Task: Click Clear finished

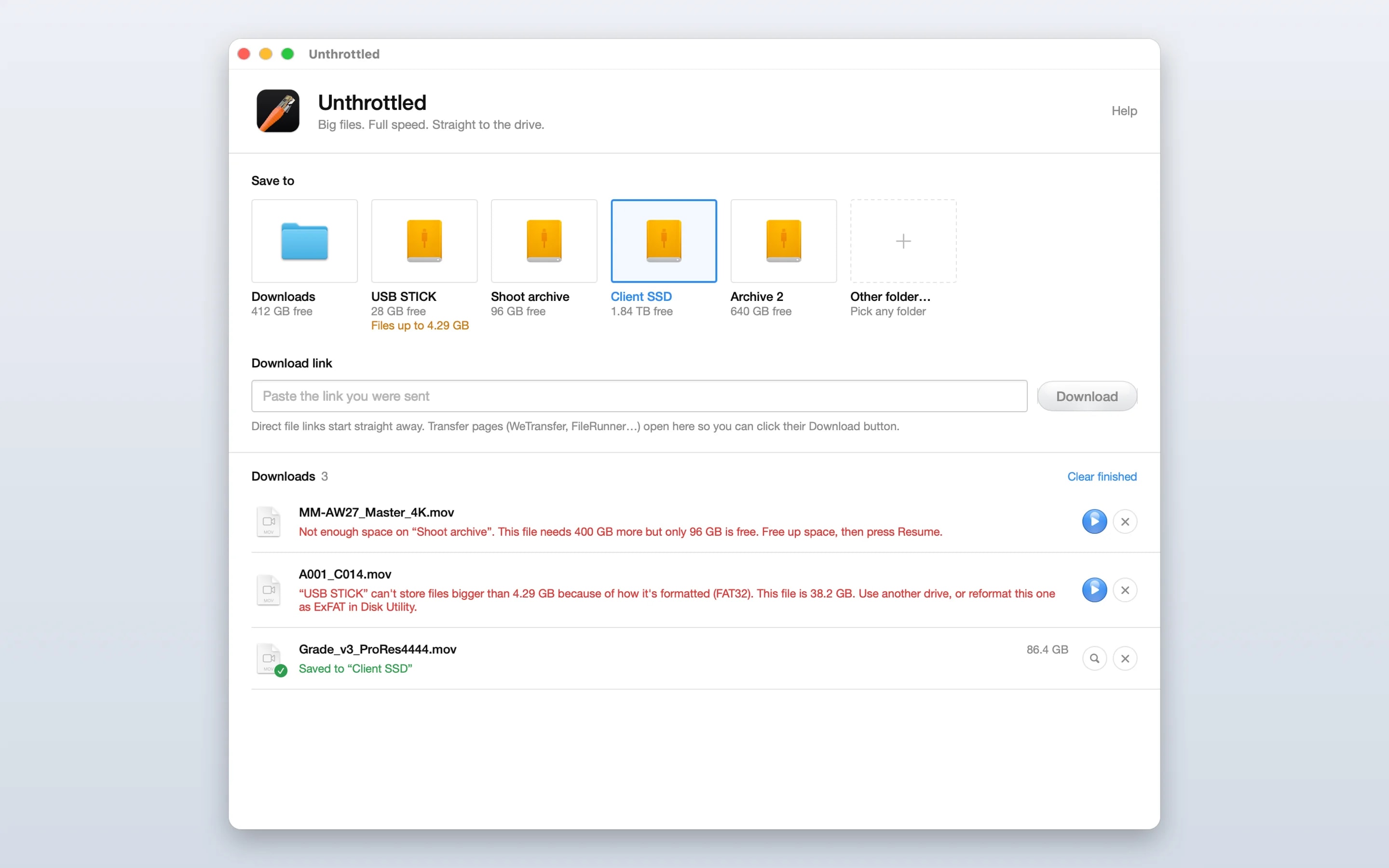Action: (x=1102, y=476)
